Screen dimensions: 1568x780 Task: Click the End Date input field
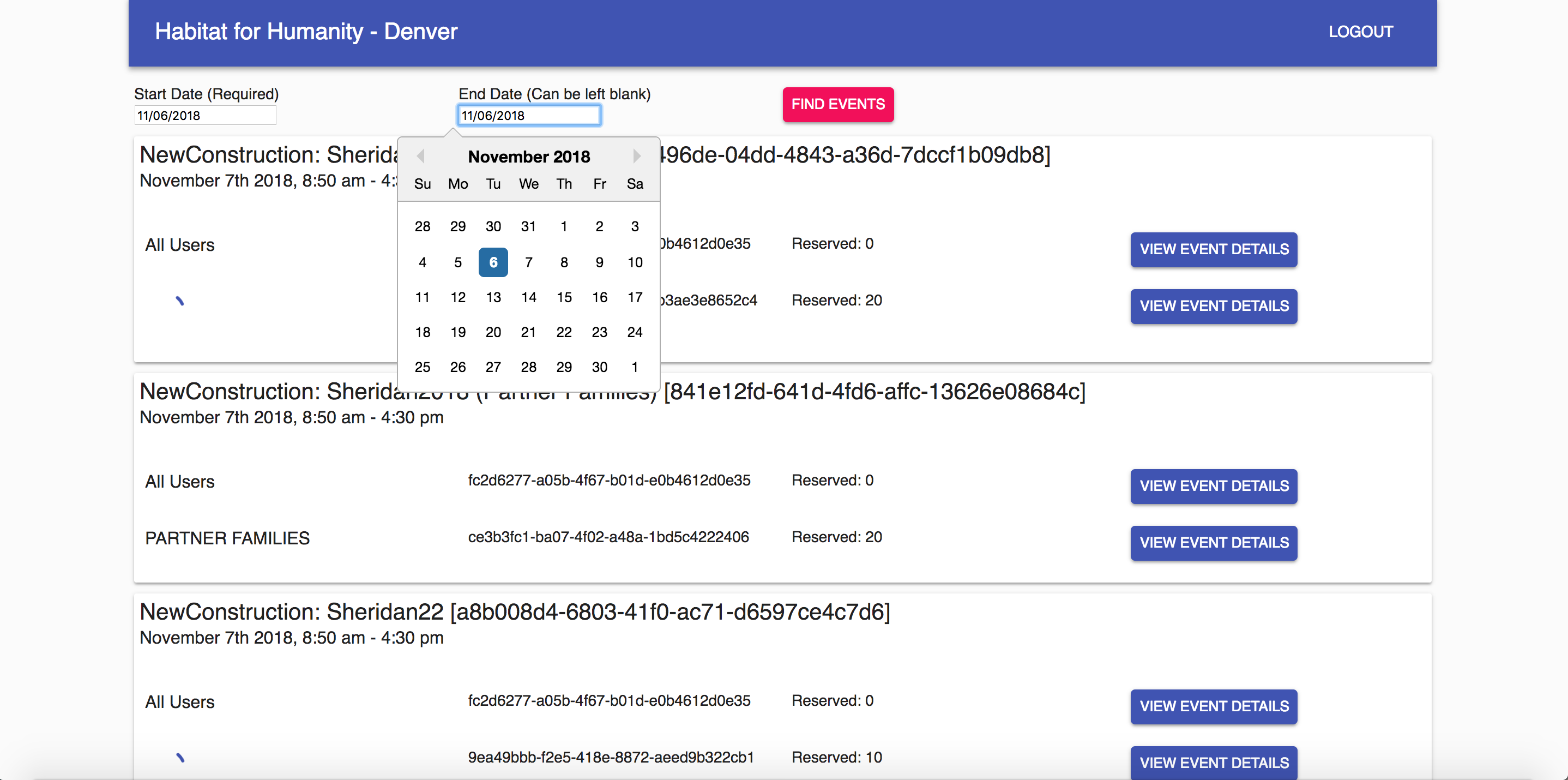[528, 116]
